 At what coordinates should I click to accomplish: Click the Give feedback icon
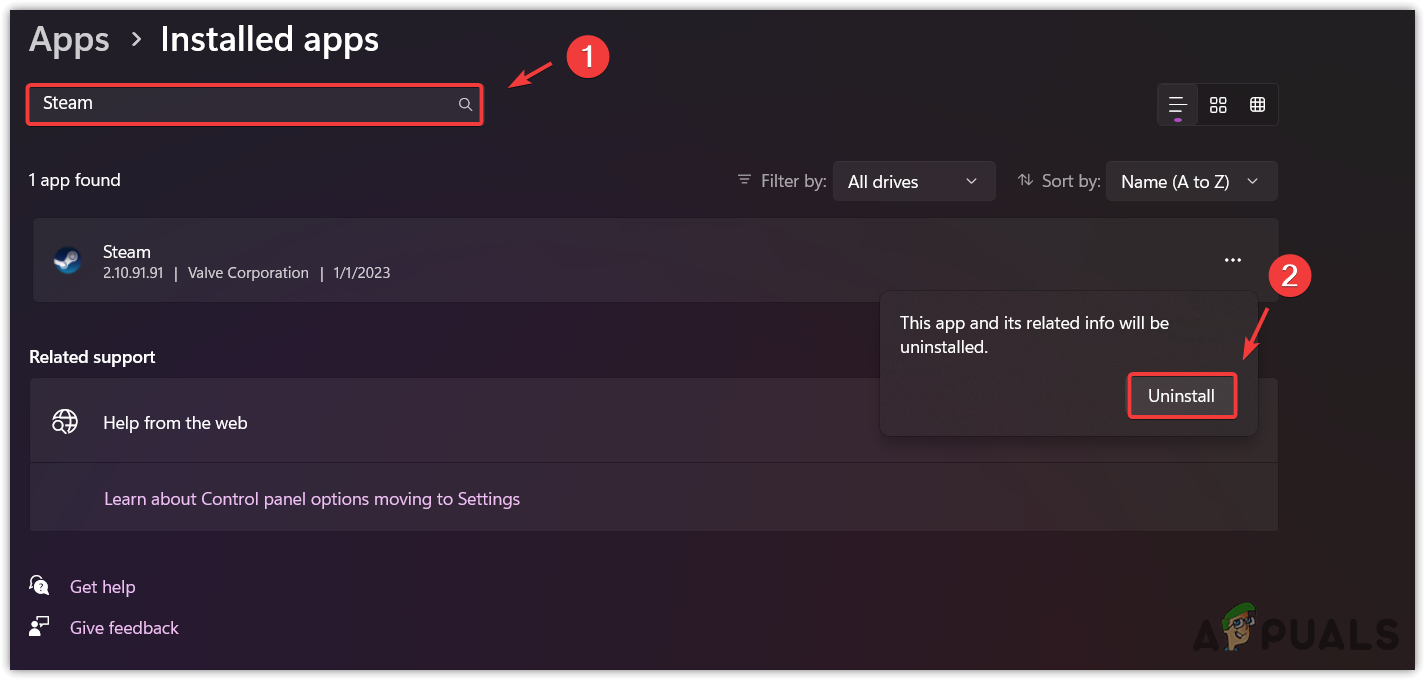pyautogui.click(x=40, y=627)
